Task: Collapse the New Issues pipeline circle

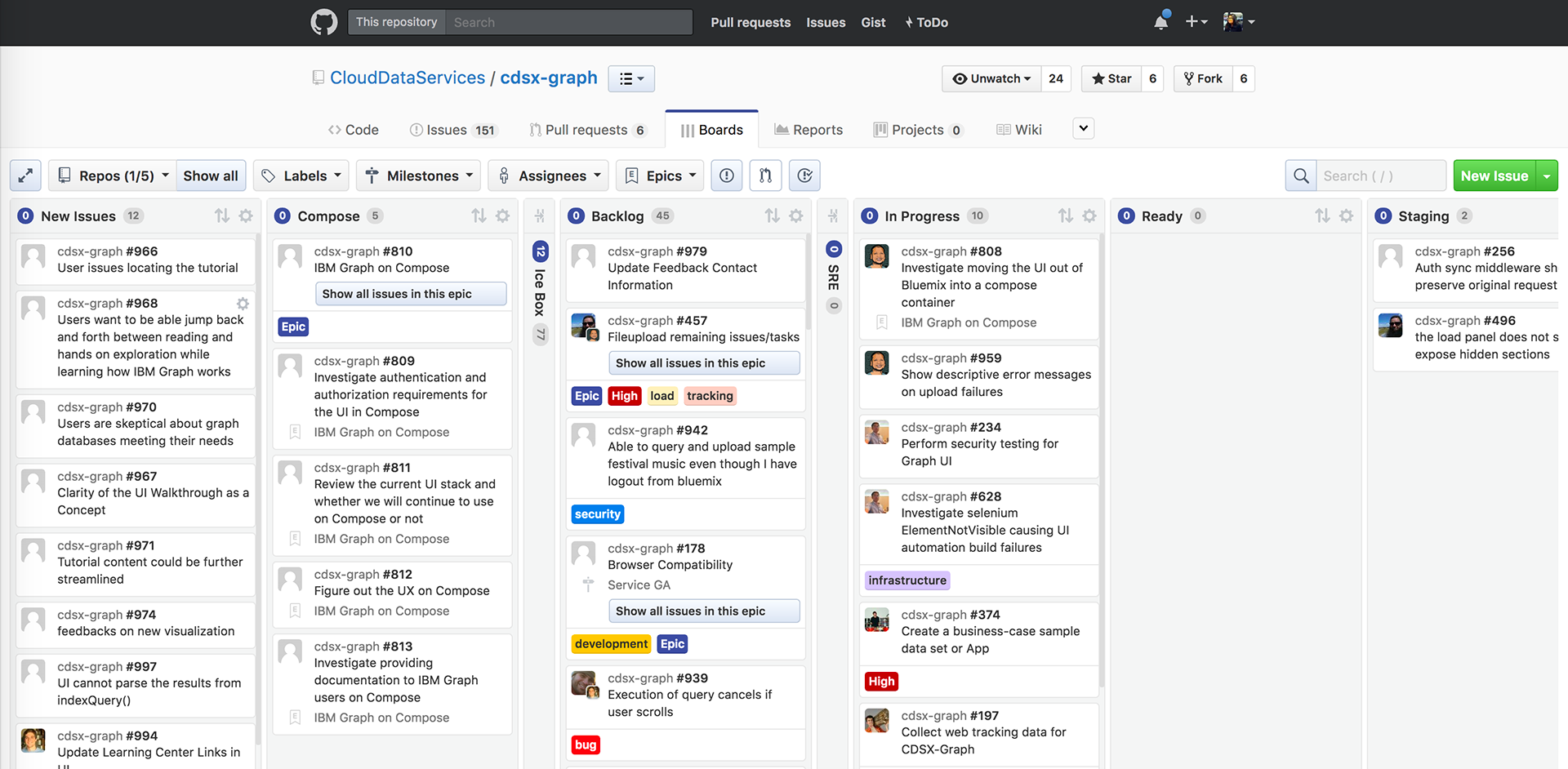Action: click(x=26, y=216)
